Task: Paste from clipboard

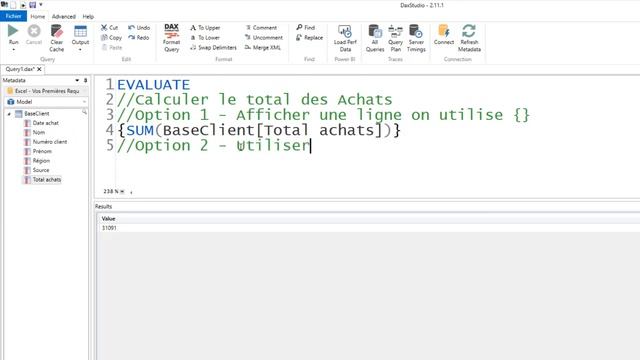Action: pos(112,47)
